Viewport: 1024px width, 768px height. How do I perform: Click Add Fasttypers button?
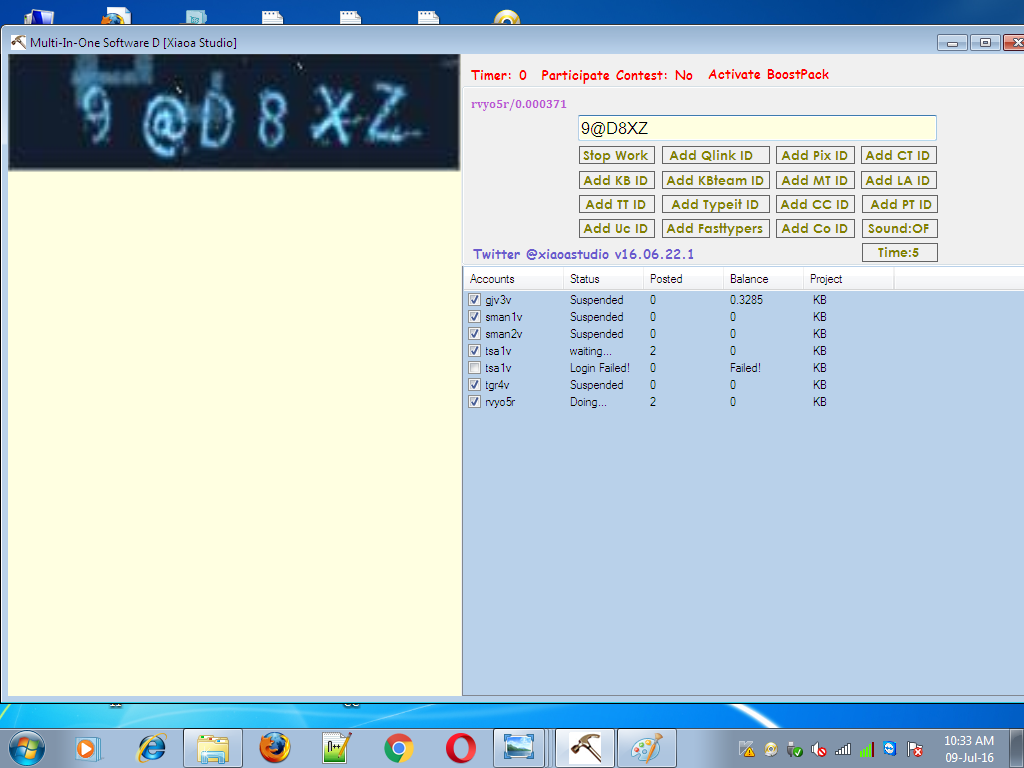point(716,229)
